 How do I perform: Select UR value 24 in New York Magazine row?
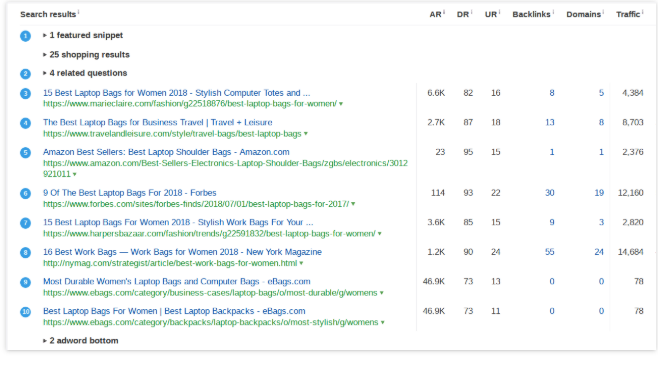pyautogui.click(x=496, y=252)
